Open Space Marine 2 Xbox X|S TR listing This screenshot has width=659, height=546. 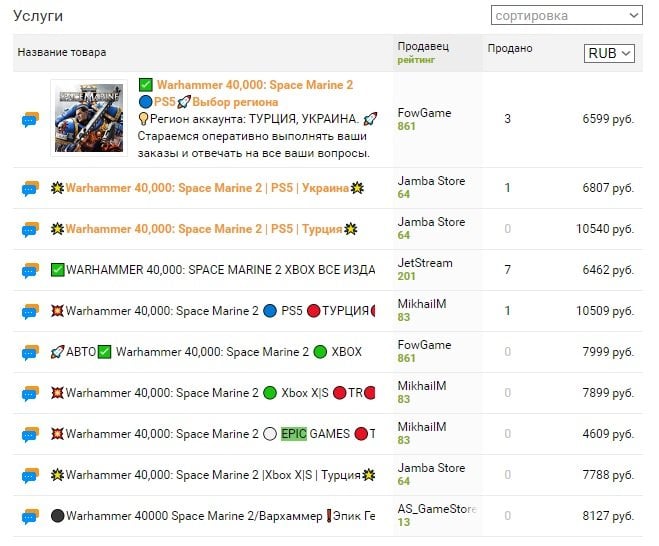(x=213, y=393)
